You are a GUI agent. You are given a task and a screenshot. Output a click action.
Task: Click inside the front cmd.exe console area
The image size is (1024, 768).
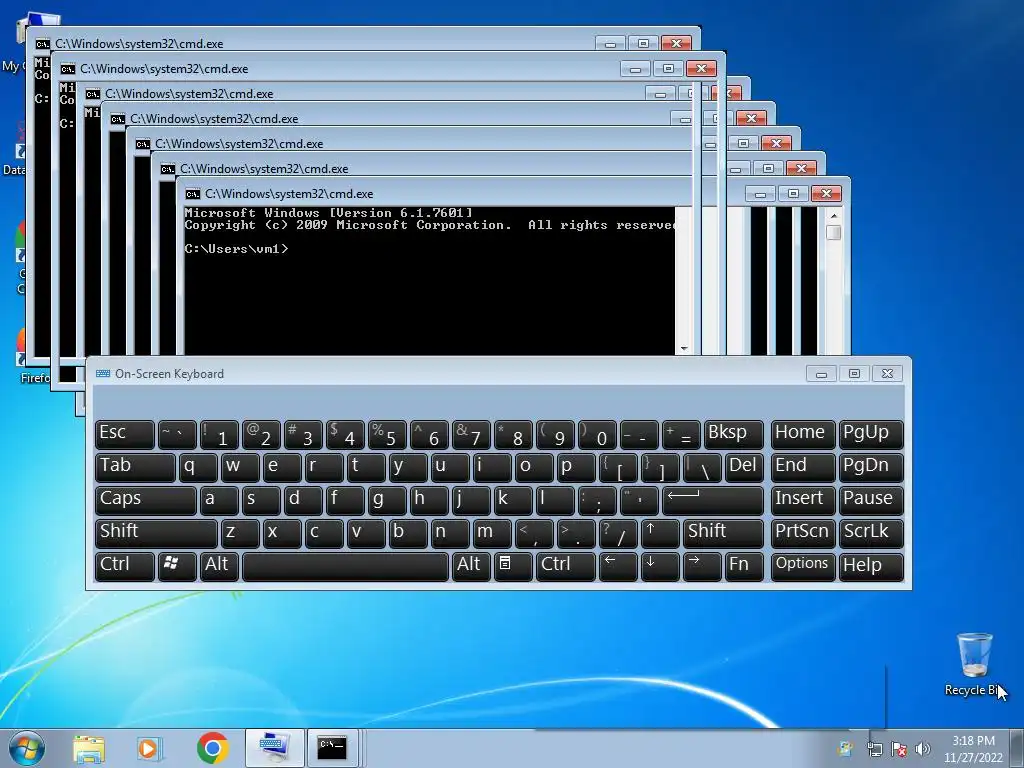point(429,281)
